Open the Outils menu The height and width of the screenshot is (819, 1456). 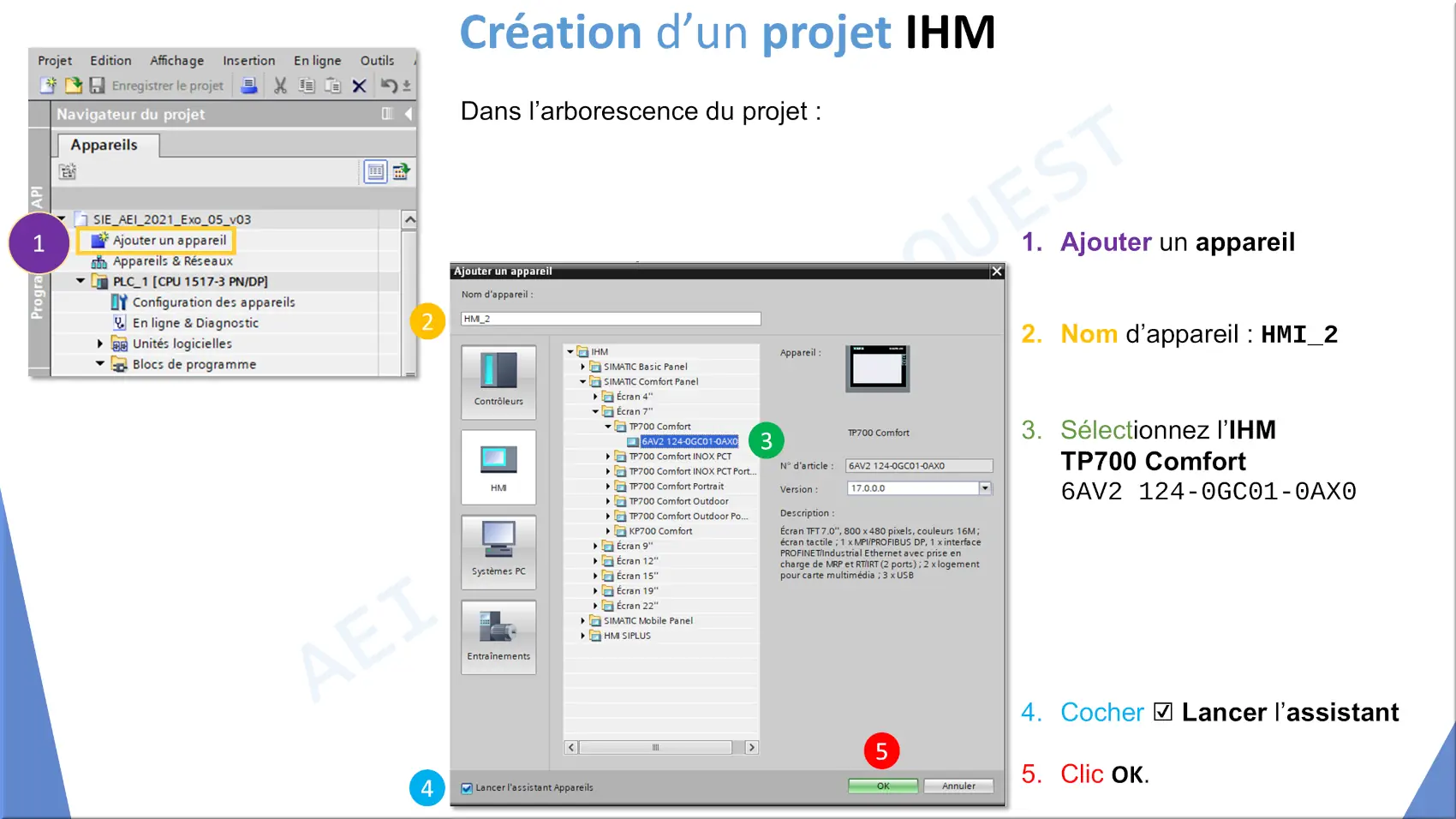(377, 61)
